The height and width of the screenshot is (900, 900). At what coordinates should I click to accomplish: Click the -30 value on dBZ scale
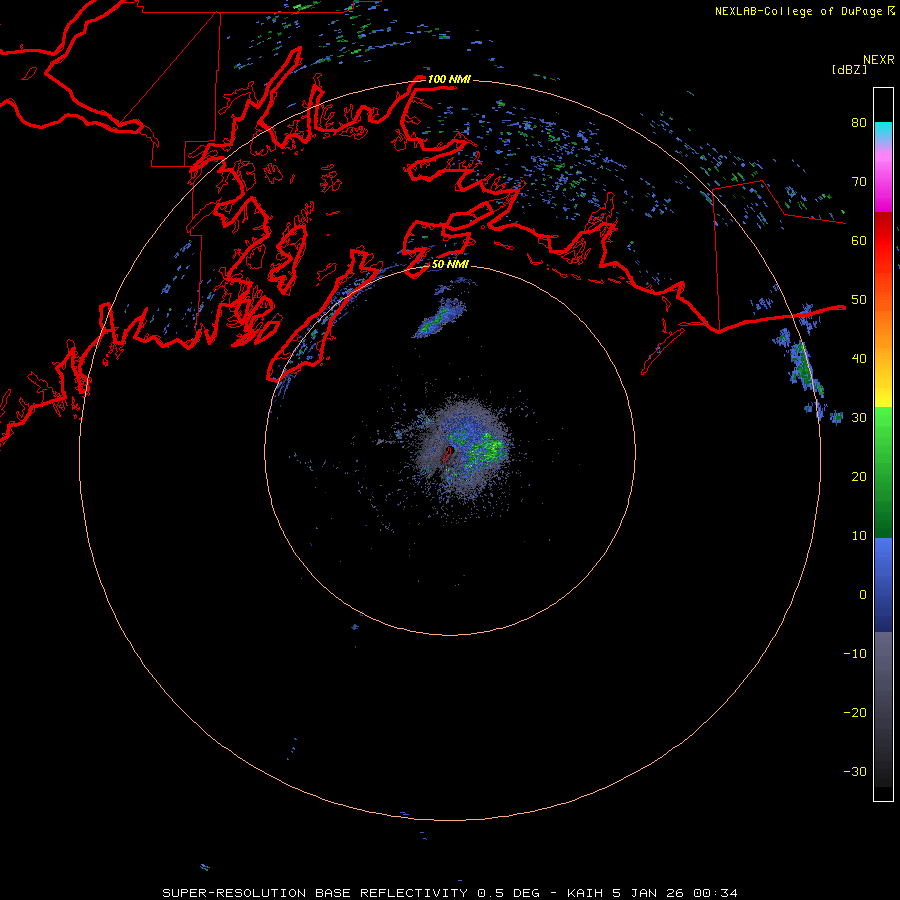[855, 772]
